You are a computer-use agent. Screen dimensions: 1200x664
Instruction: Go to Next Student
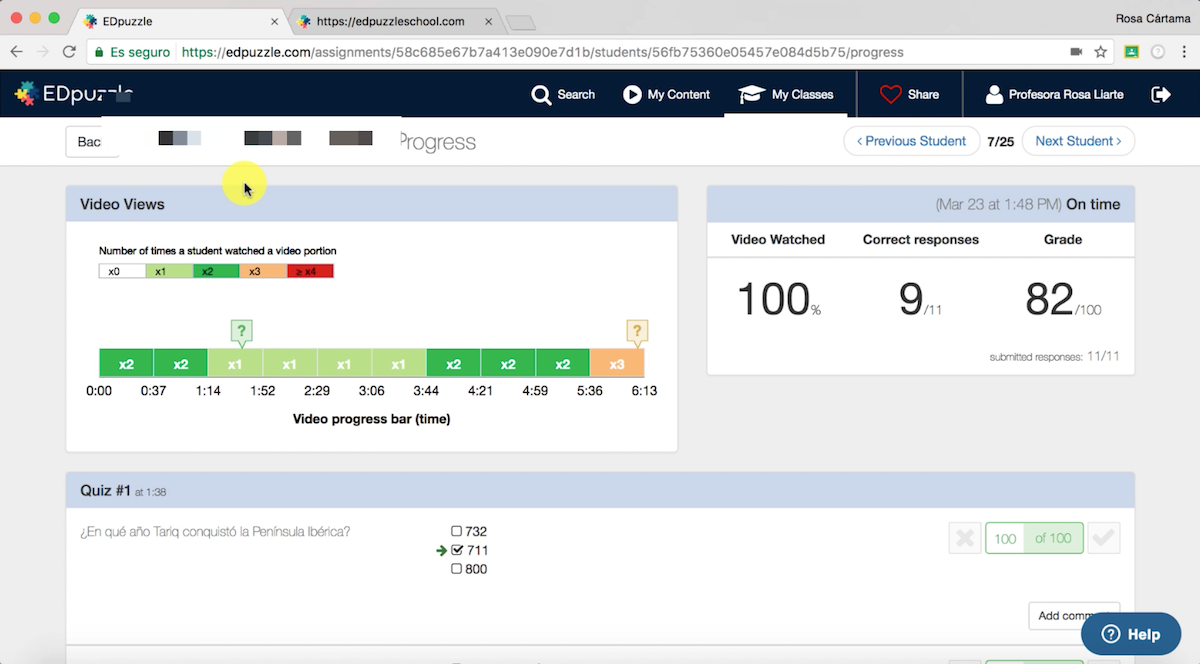tap(1078, 141)
